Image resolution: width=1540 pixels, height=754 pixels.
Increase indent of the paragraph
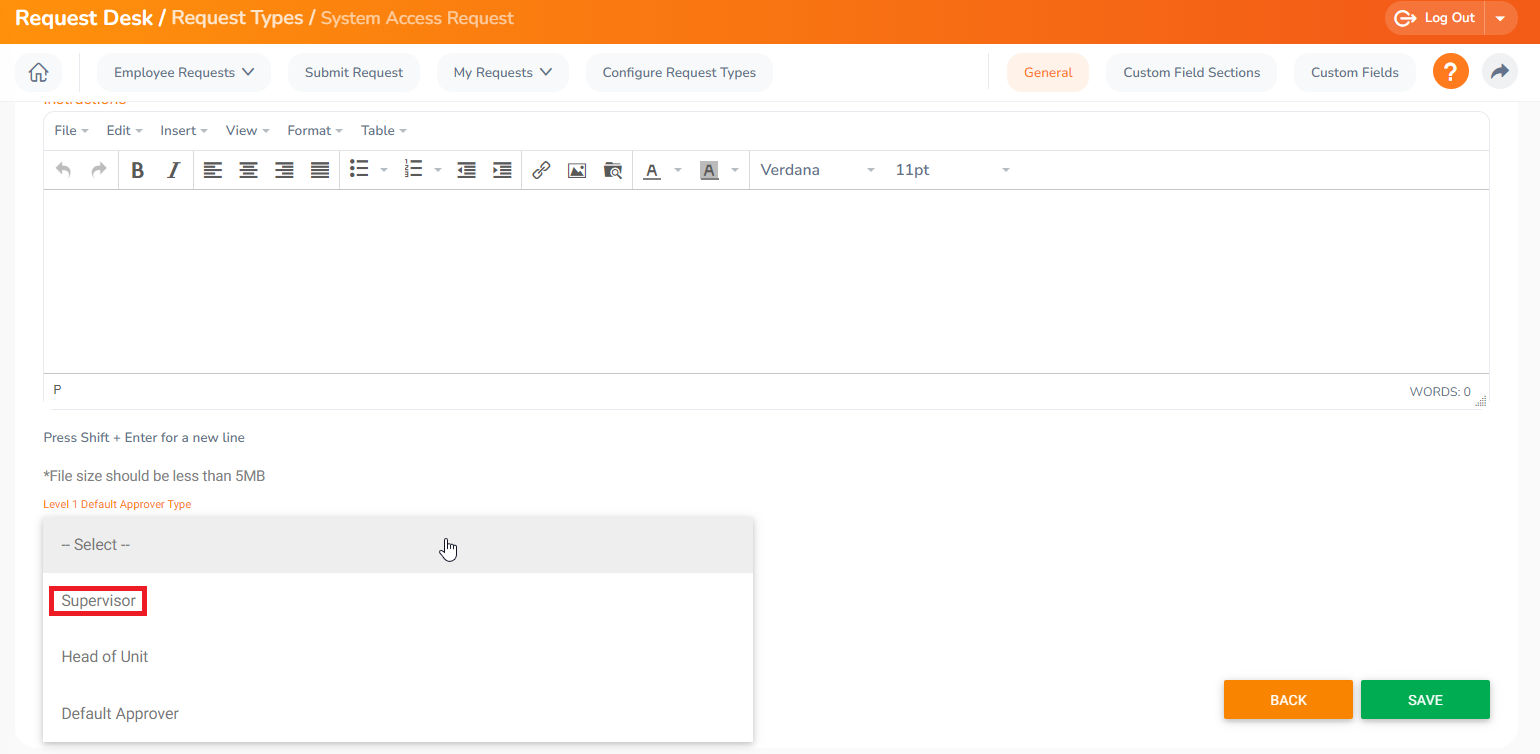[502, 170]
